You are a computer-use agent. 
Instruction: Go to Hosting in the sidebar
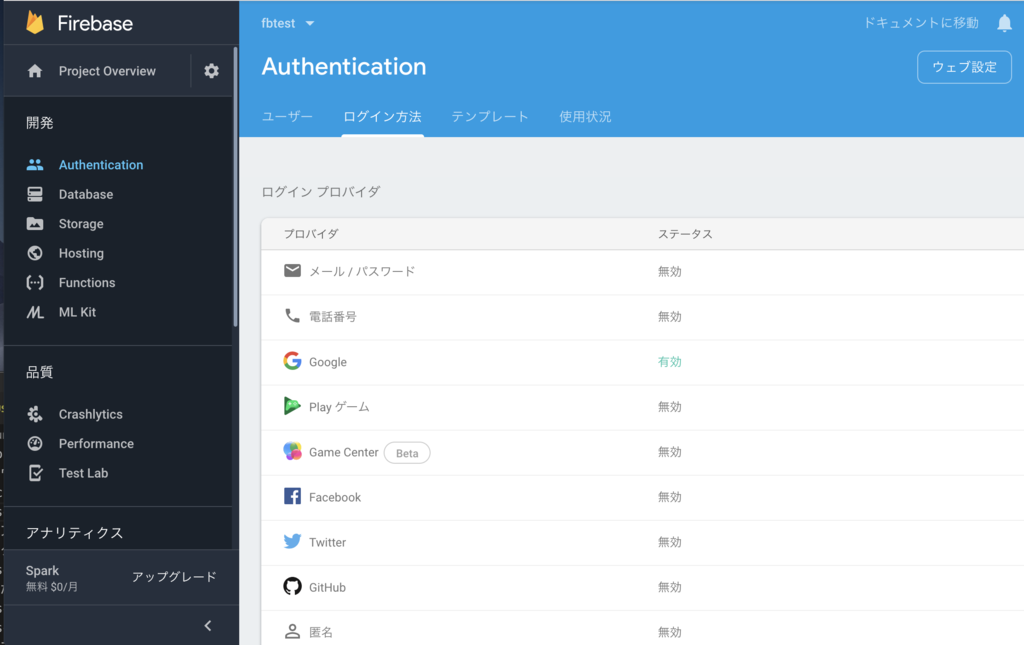click(x=82, y=253)
